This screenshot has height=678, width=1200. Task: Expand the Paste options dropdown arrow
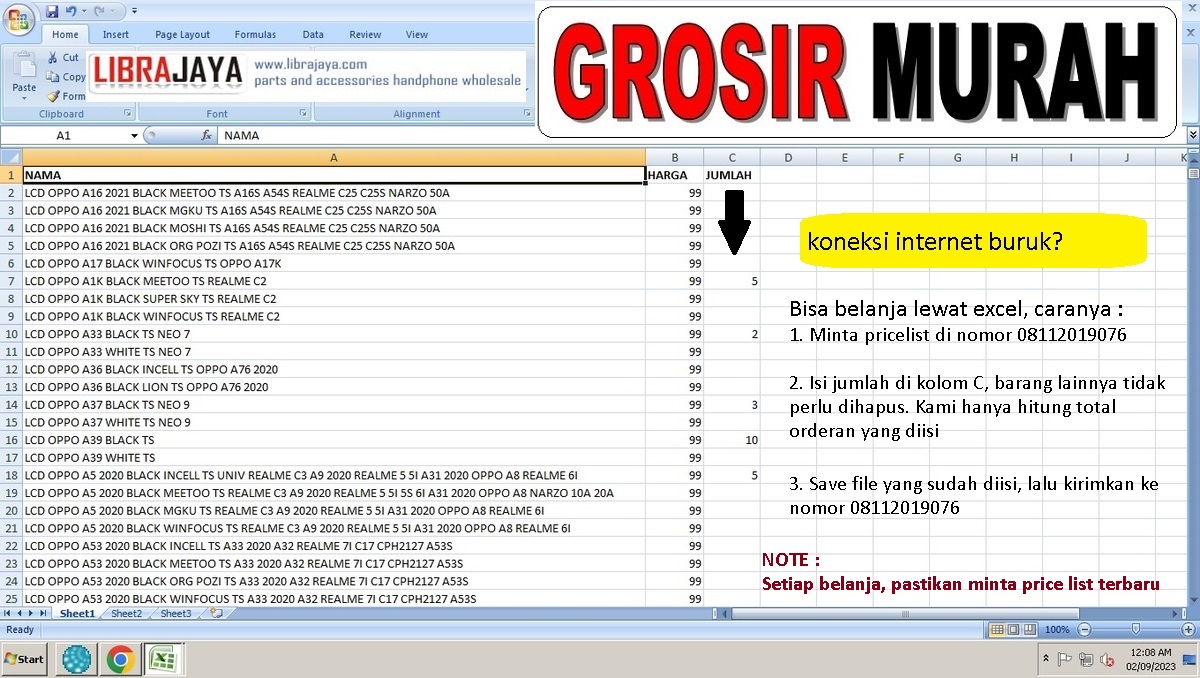click(x=24, y=97)
